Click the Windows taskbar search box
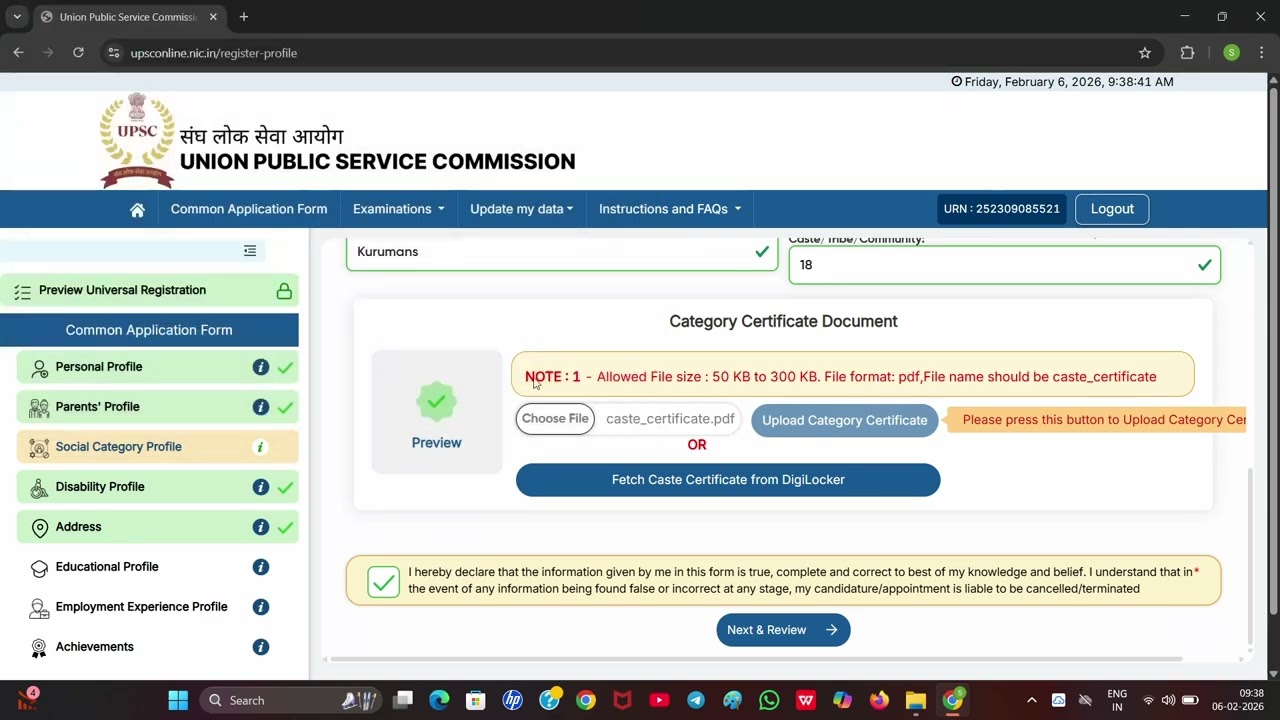The height and width of the screenshot is (720, 1280). click(x=292, y=700)
